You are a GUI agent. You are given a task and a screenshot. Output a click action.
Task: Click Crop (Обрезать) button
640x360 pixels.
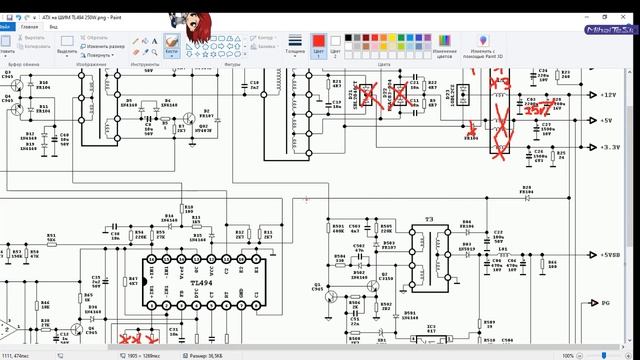pyautogui.click(x=94, y=38)
